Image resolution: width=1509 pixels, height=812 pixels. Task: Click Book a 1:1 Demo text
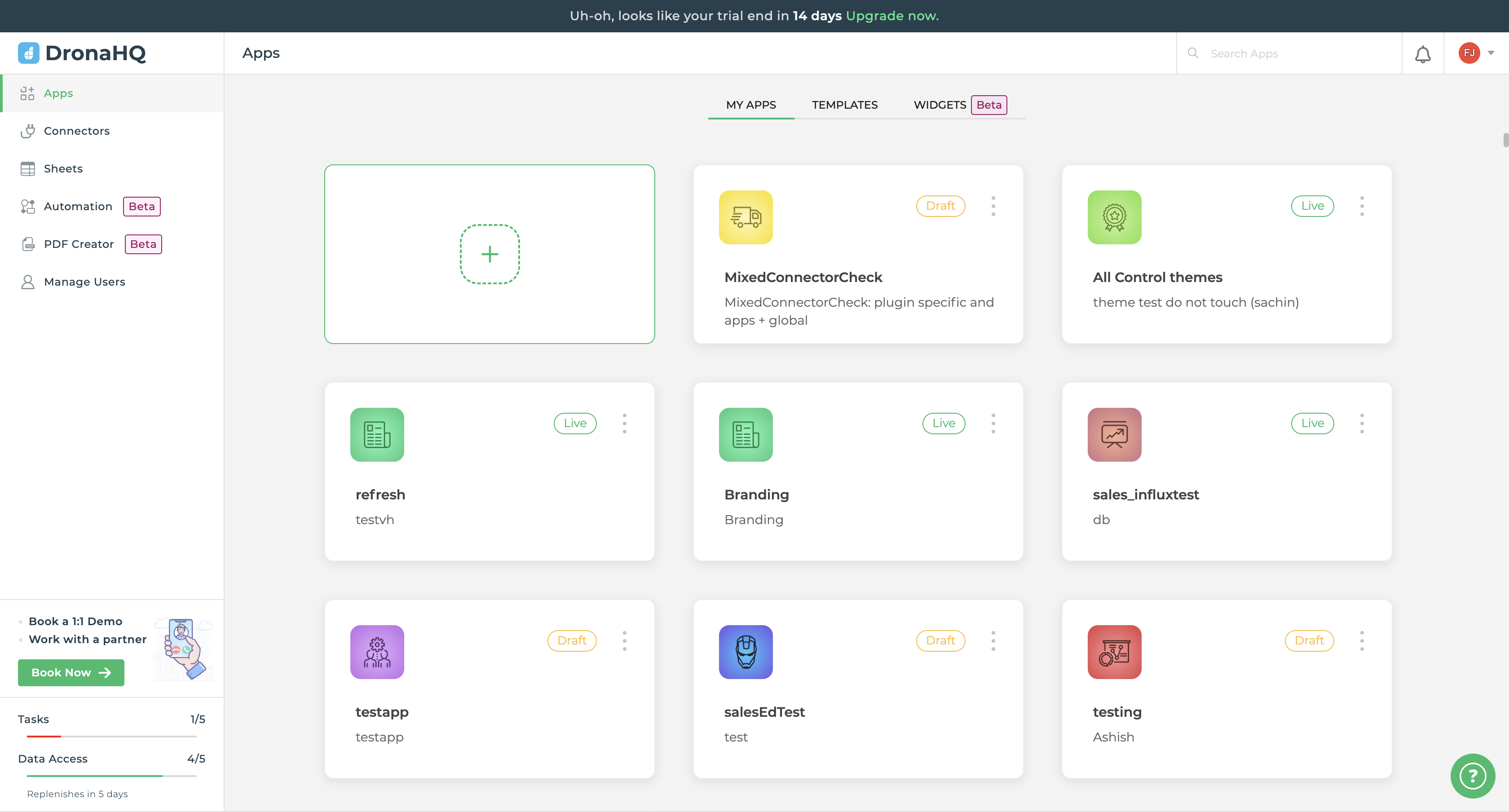coord(75,621)
